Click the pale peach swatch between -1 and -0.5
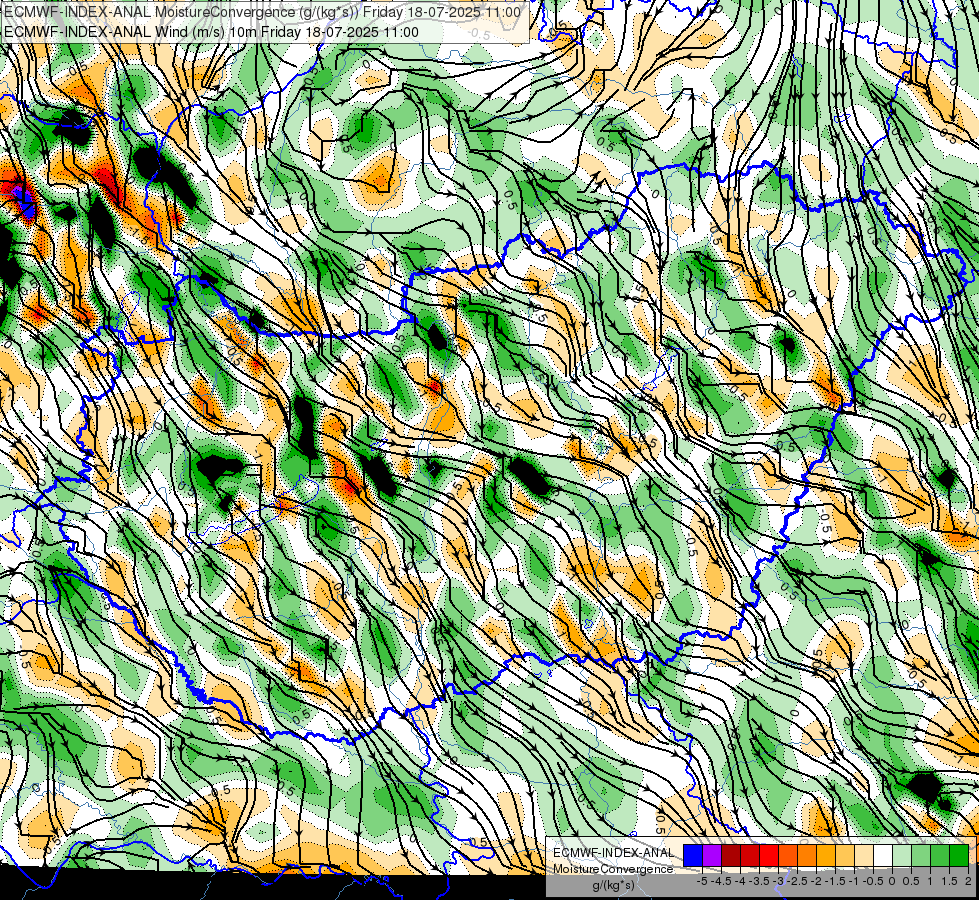 tap(863, 856)
